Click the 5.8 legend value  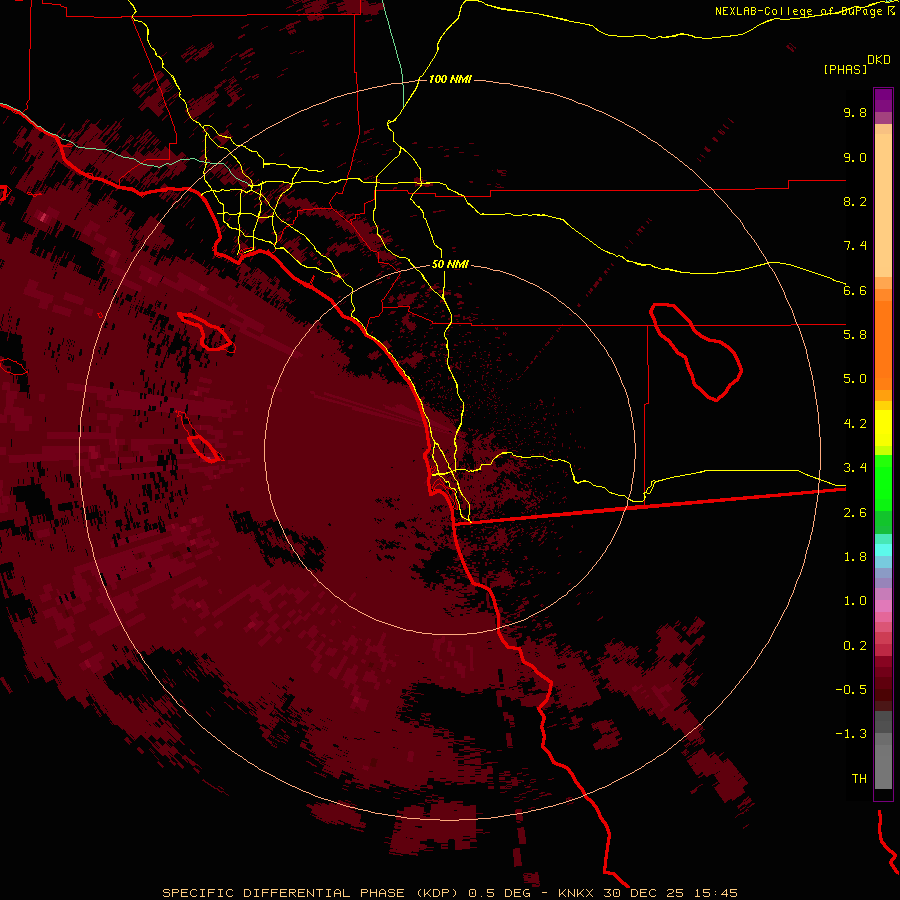[855, 335]
